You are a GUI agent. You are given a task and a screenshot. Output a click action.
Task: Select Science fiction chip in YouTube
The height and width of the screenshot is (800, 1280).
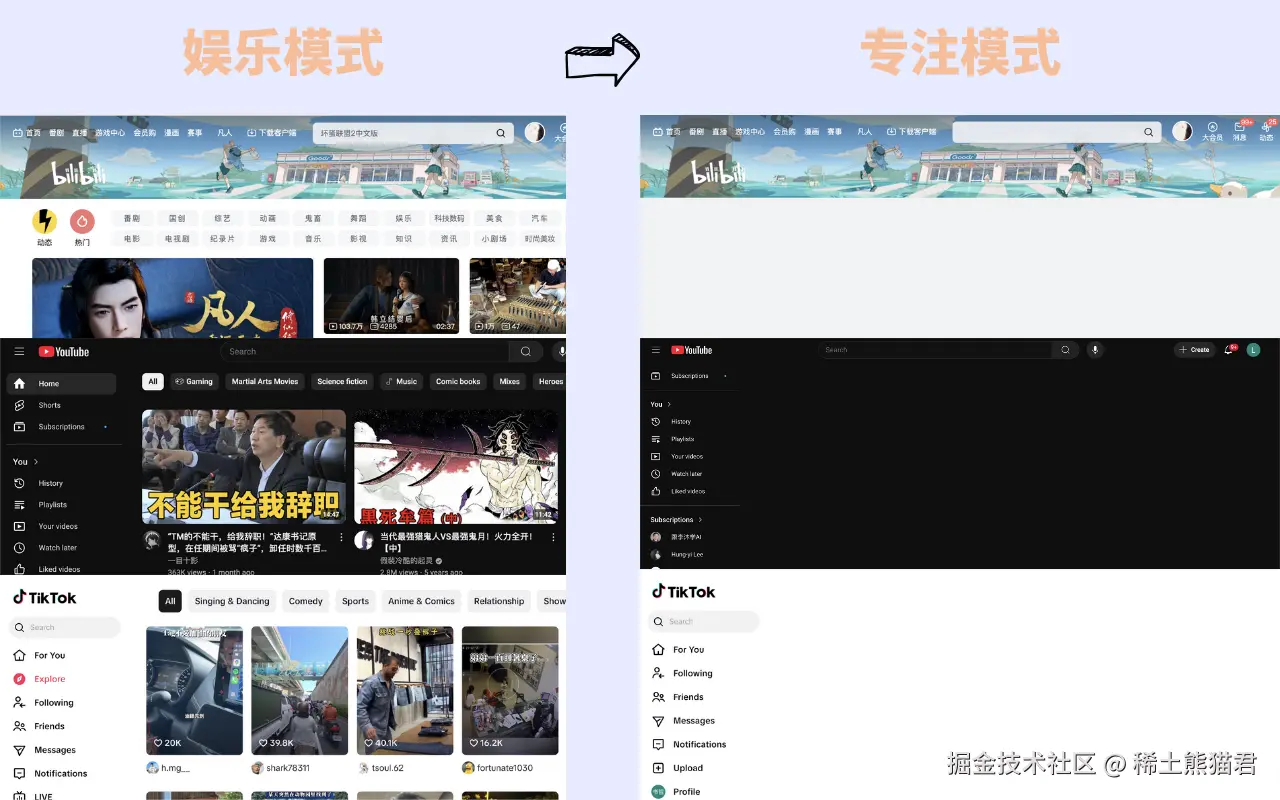343,382
